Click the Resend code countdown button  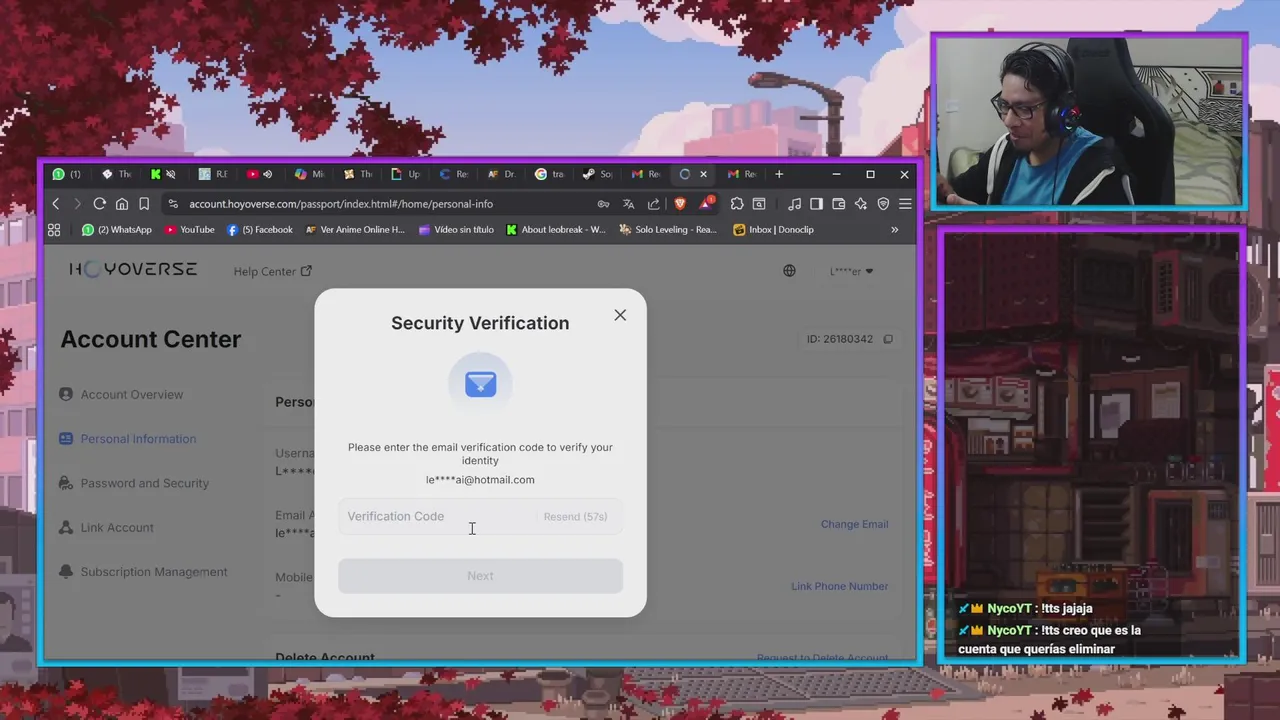pos(575,517)
